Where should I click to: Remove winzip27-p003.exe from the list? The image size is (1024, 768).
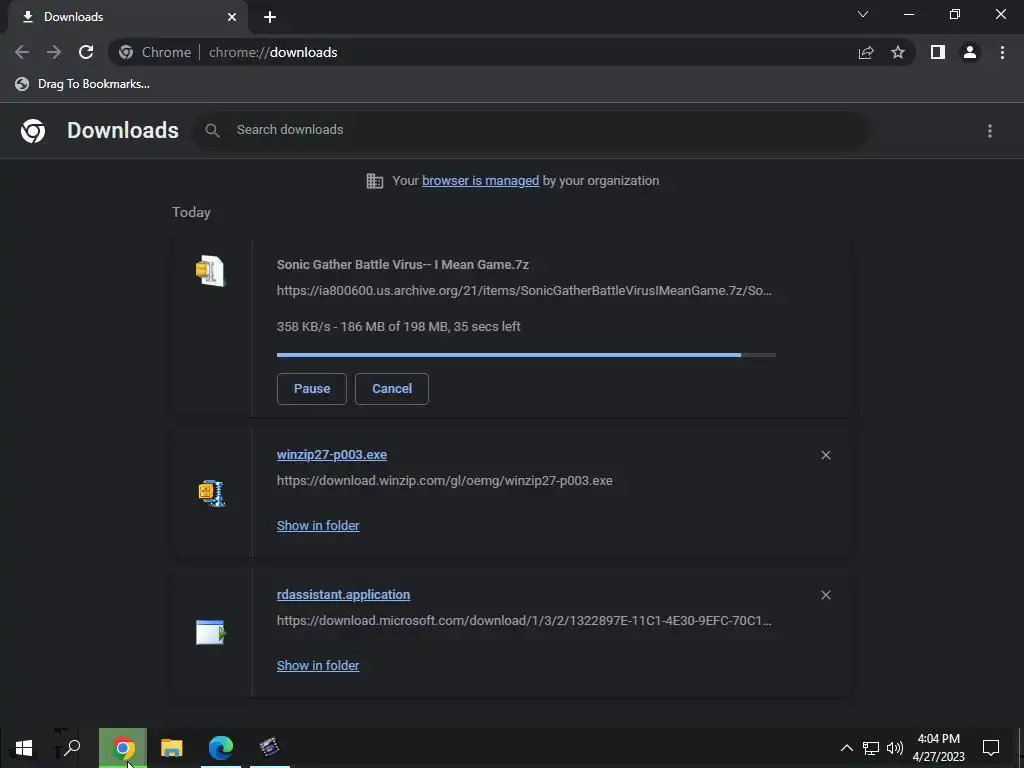point(826,455)
